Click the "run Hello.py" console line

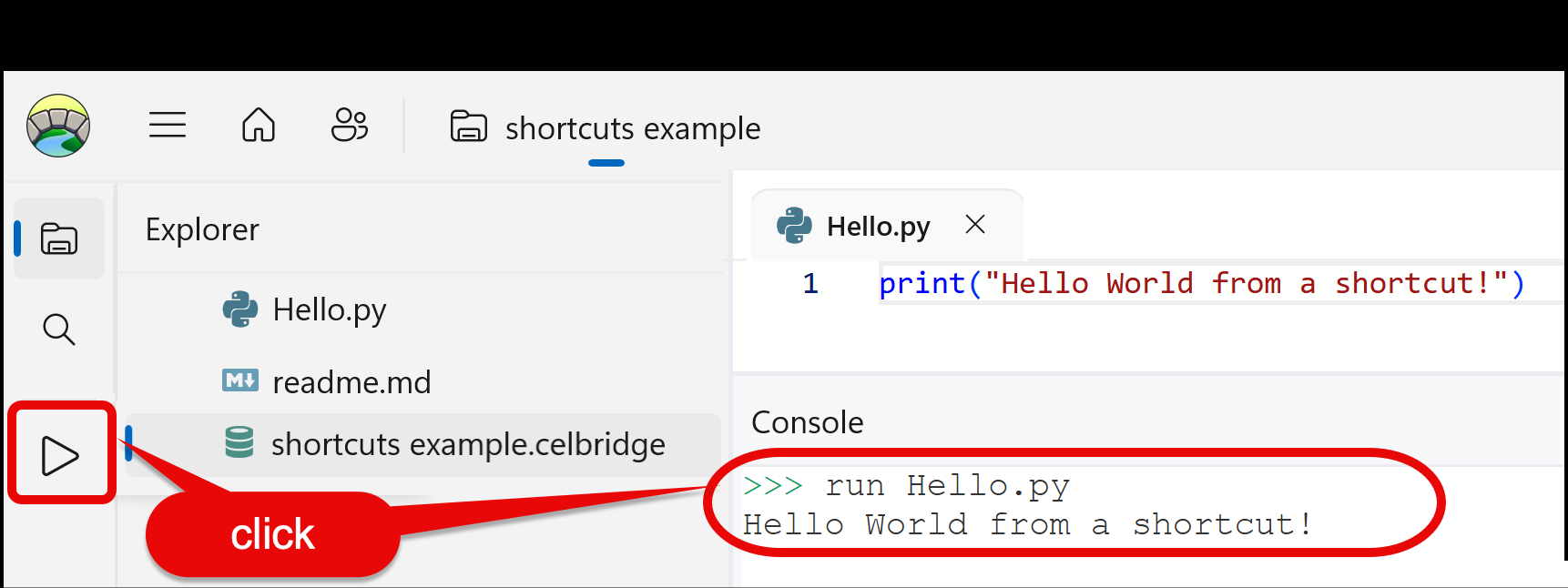[947, 486]
